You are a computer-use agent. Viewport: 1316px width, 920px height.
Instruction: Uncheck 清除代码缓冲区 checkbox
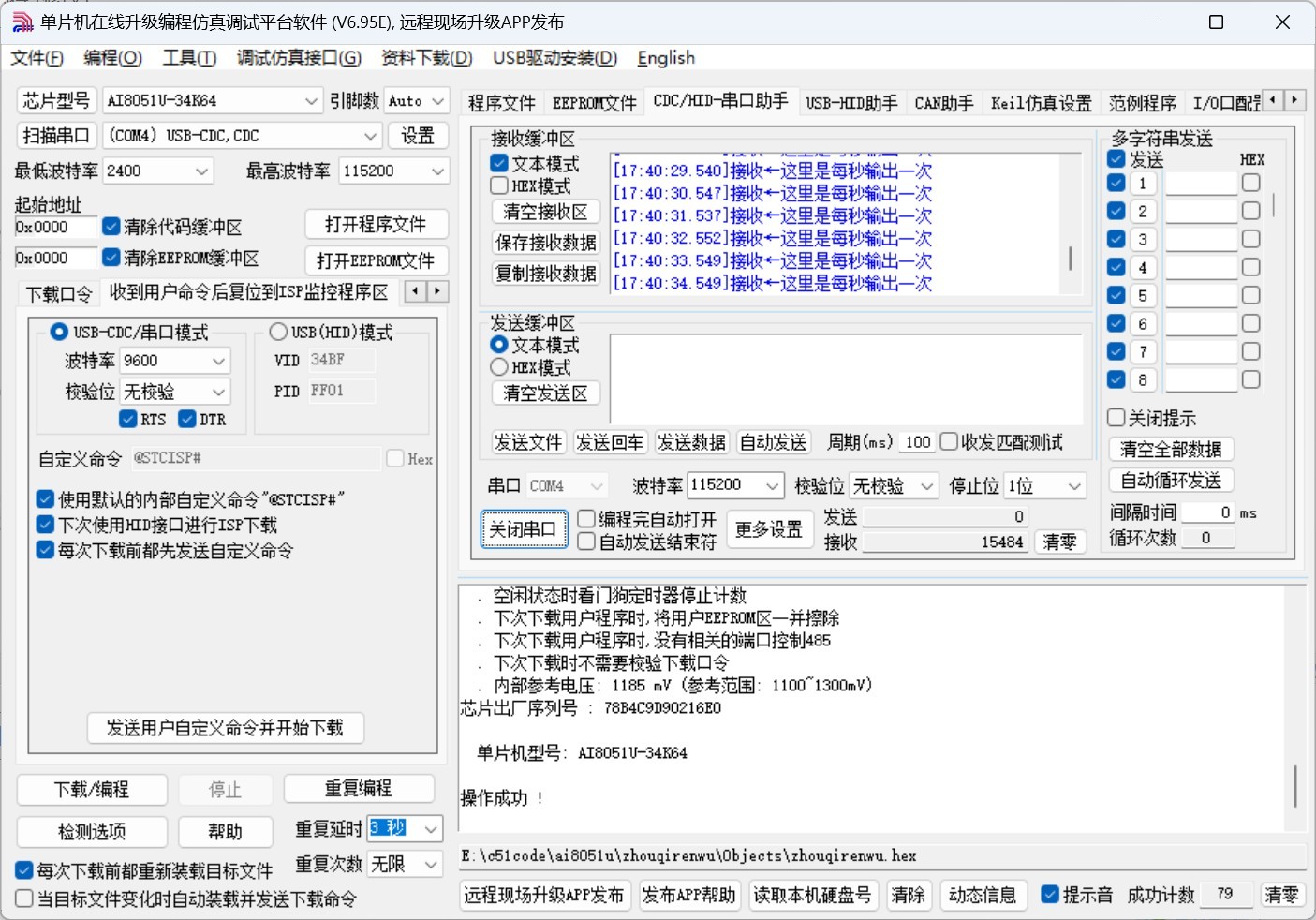(111, 227)
